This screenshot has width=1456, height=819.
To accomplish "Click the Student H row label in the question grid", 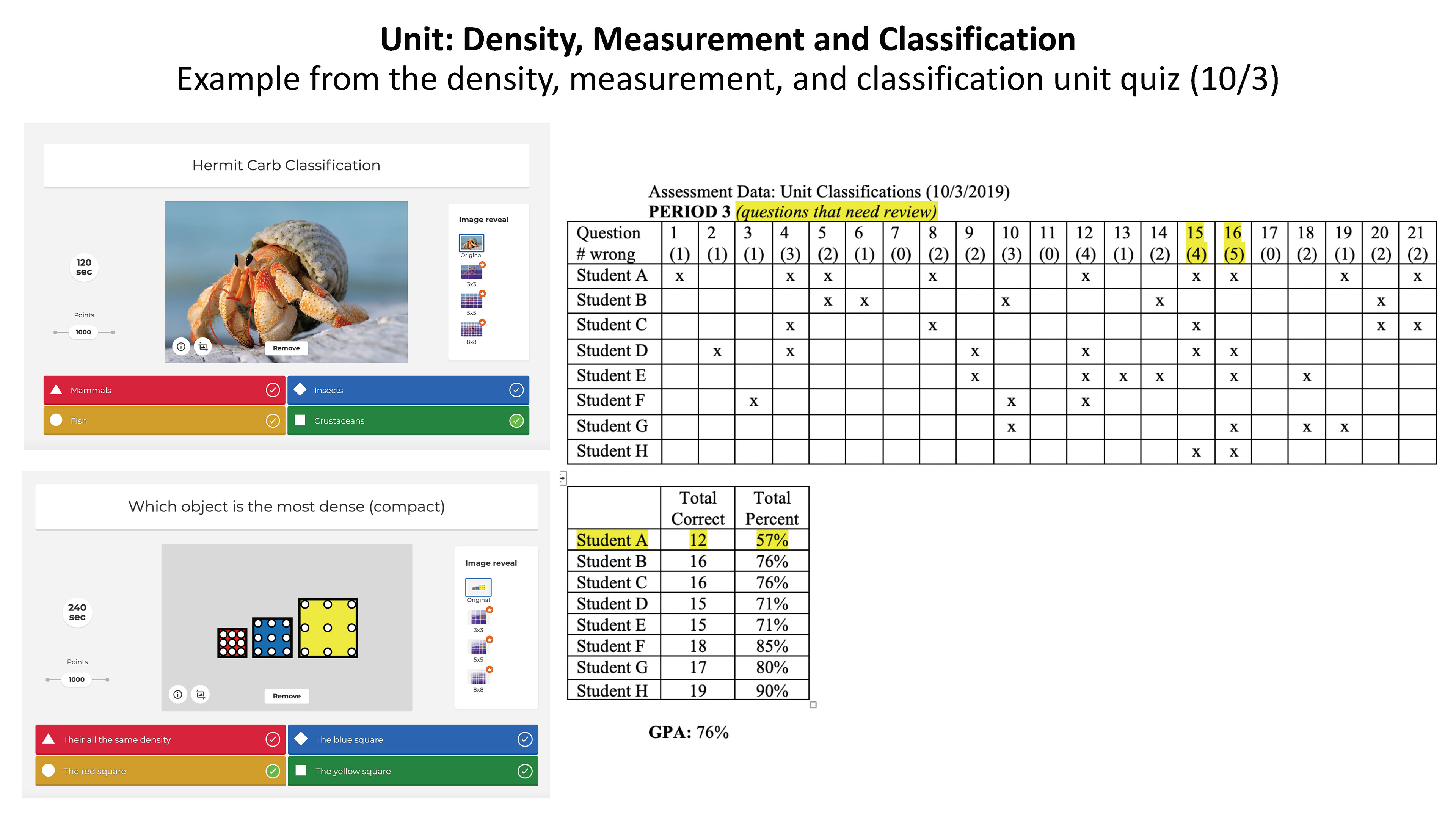I will click(612, 451).
